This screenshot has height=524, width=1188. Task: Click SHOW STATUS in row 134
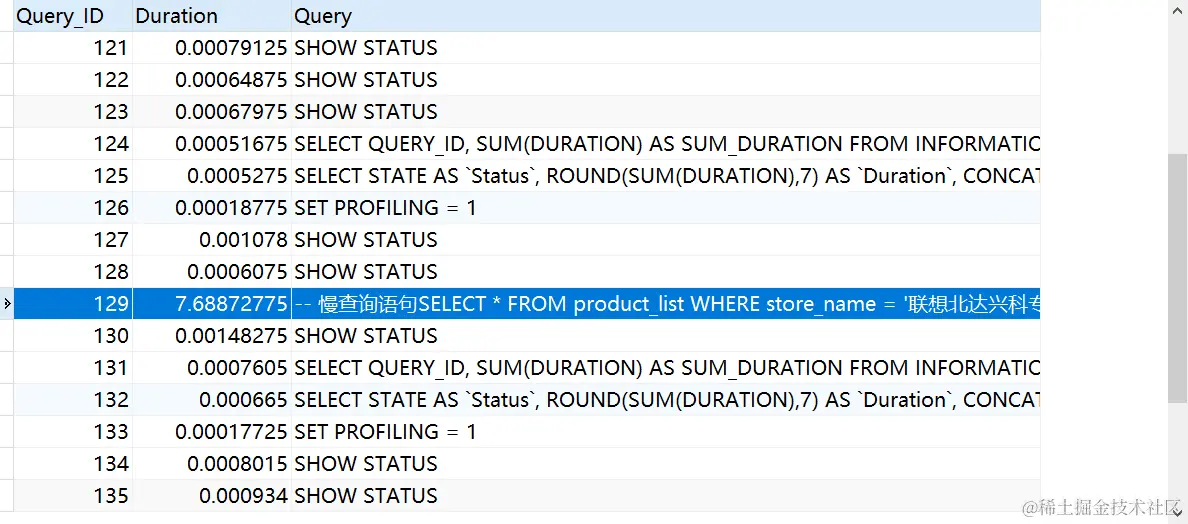366,463
